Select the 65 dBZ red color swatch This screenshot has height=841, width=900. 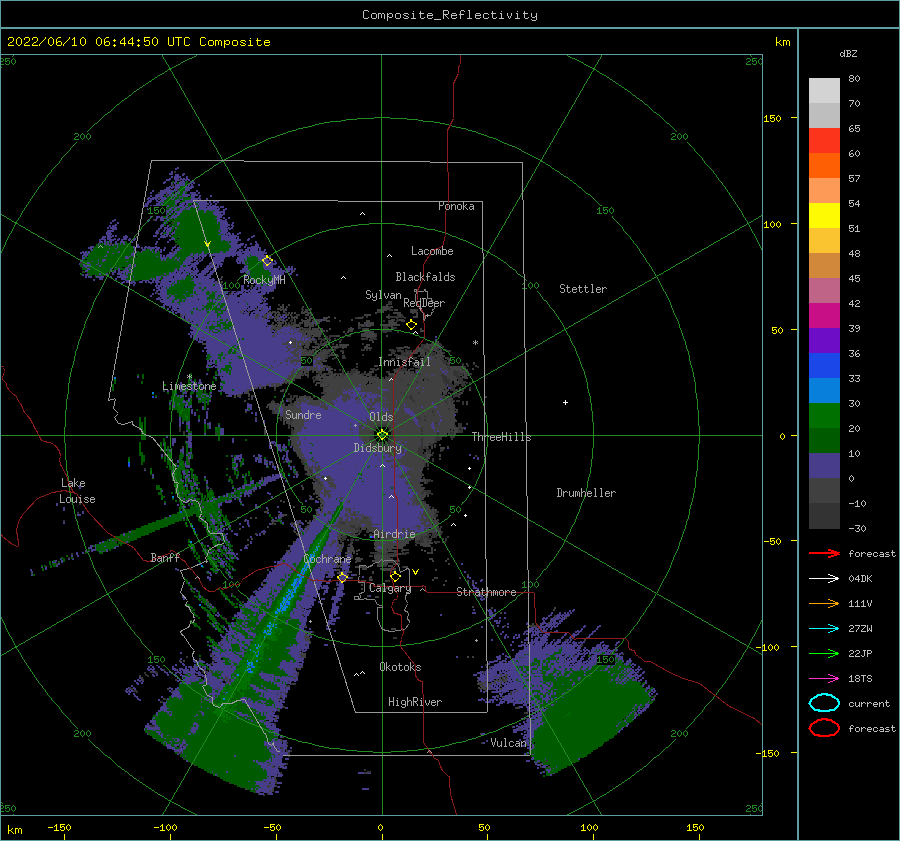(824, 140)
